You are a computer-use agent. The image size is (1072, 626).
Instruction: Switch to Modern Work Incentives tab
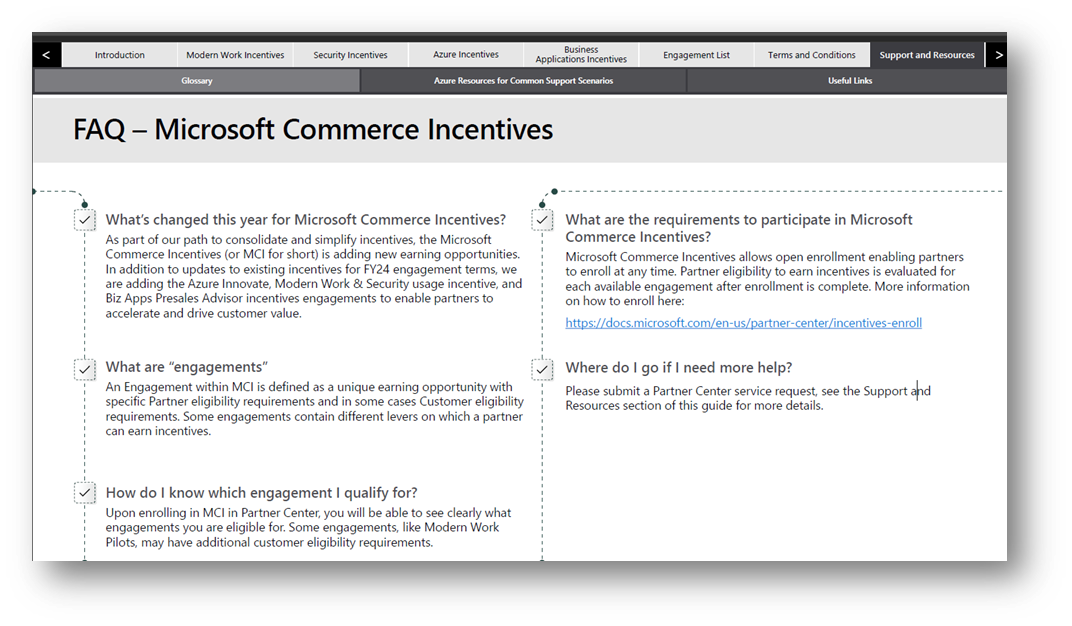[x=235, y=55]
